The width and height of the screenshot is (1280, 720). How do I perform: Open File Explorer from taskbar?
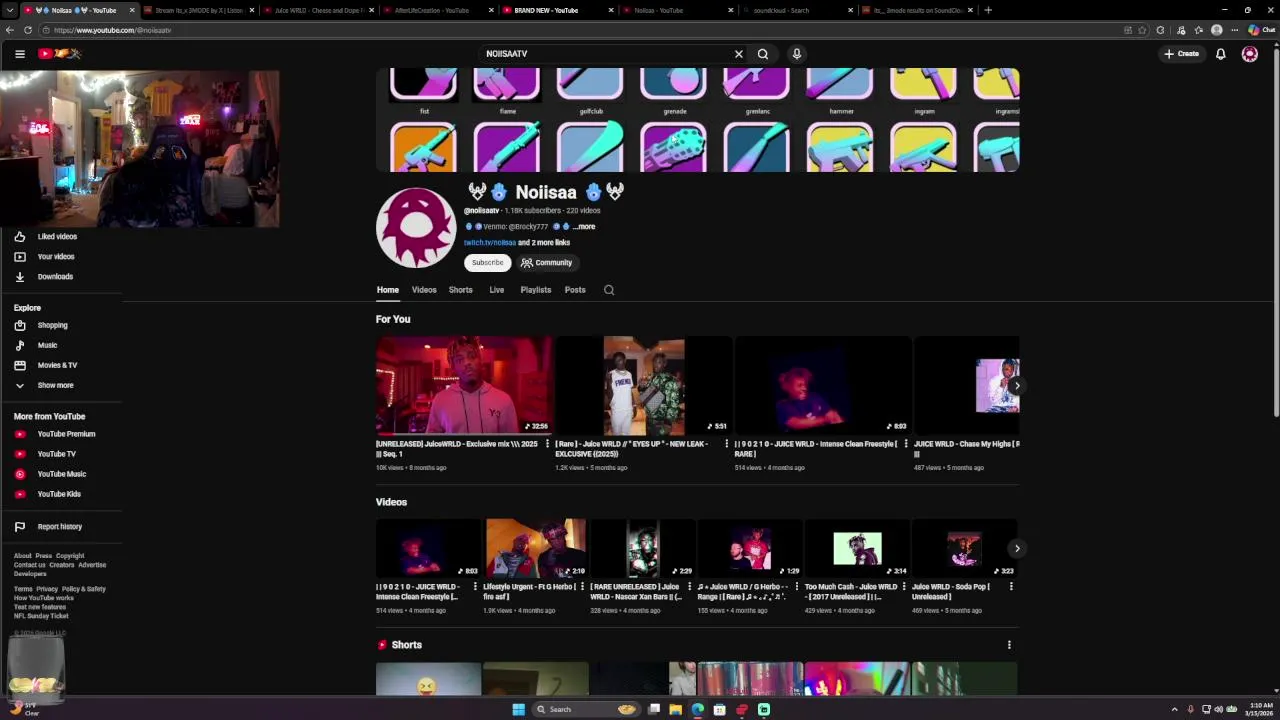click(676, 709)
